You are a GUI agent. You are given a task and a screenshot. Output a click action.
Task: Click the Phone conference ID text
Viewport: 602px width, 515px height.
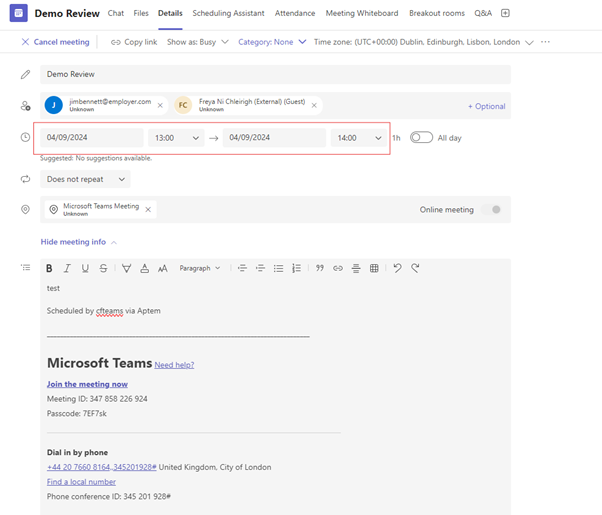click(109, 496)
